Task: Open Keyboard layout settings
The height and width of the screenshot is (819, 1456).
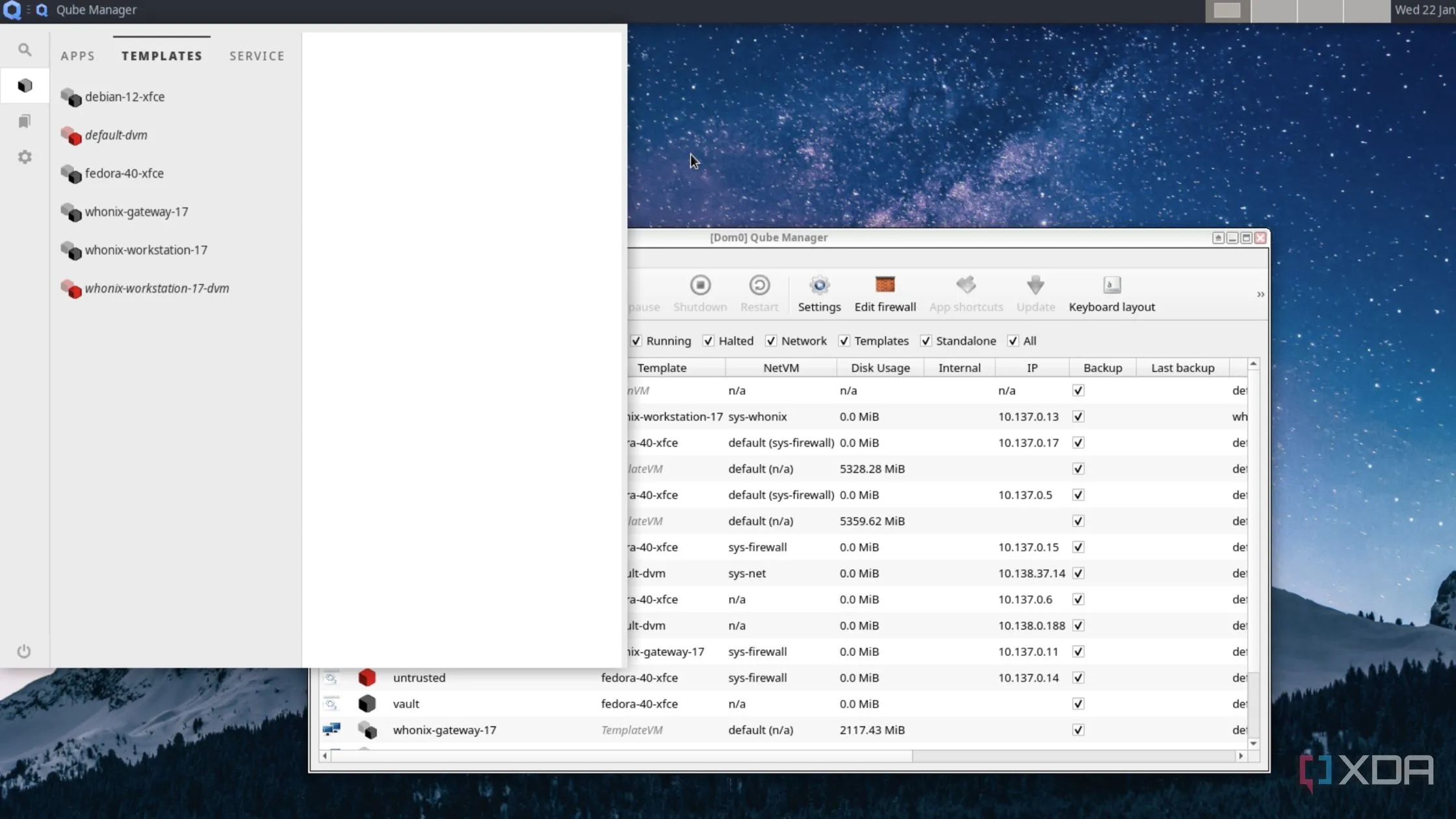Action: (x=1111, y=292)
